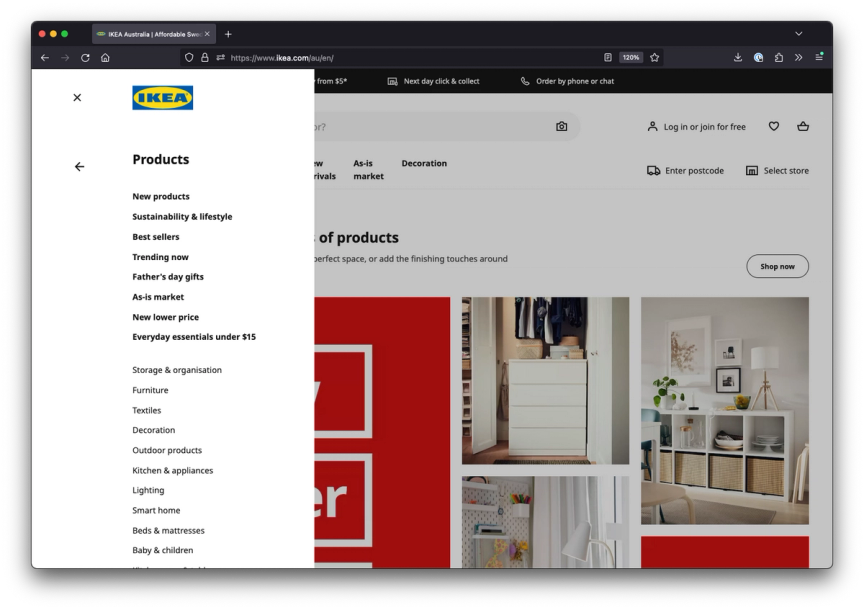The height and width of the screenshot is (610, 864).
Task: Close the IKEA side menu with X
Action: pos(77,98)
